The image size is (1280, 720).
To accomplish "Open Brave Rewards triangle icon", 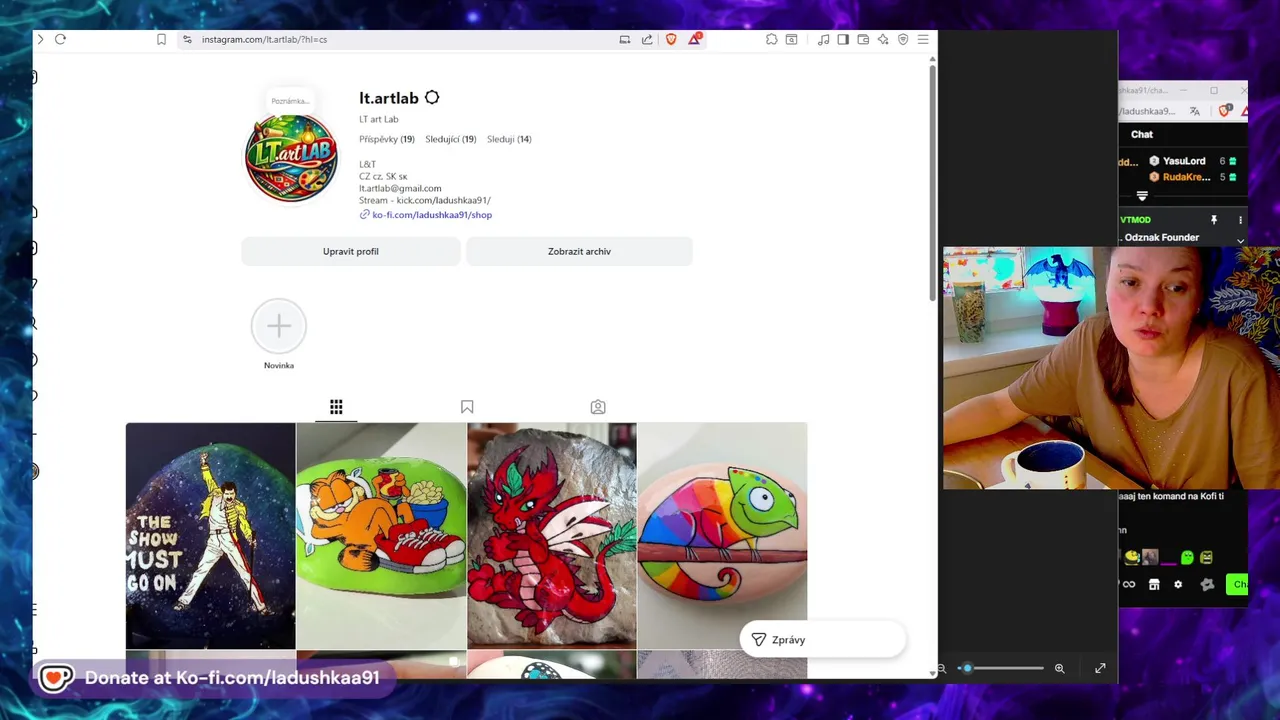I will coord(694,39).
